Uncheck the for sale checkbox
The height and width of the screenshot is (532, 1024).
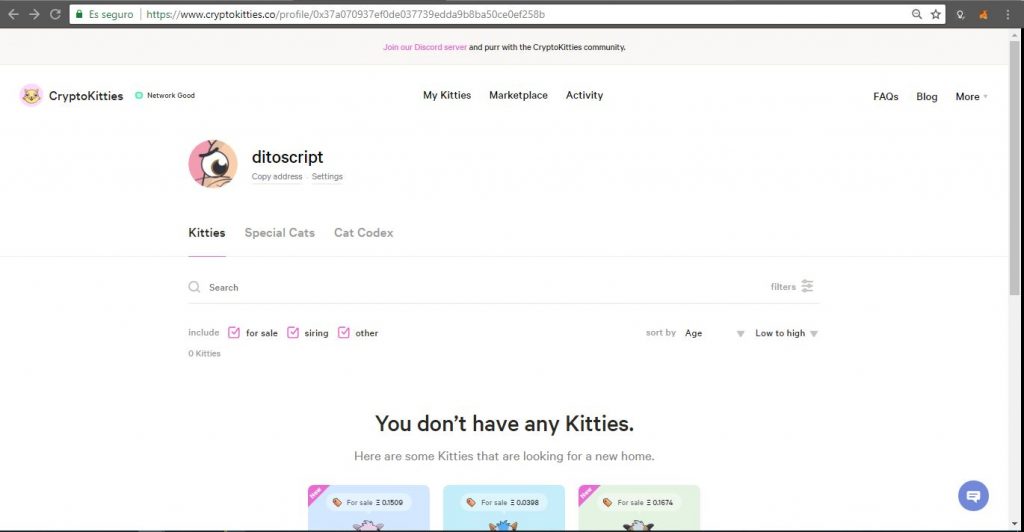click(234, 332)
